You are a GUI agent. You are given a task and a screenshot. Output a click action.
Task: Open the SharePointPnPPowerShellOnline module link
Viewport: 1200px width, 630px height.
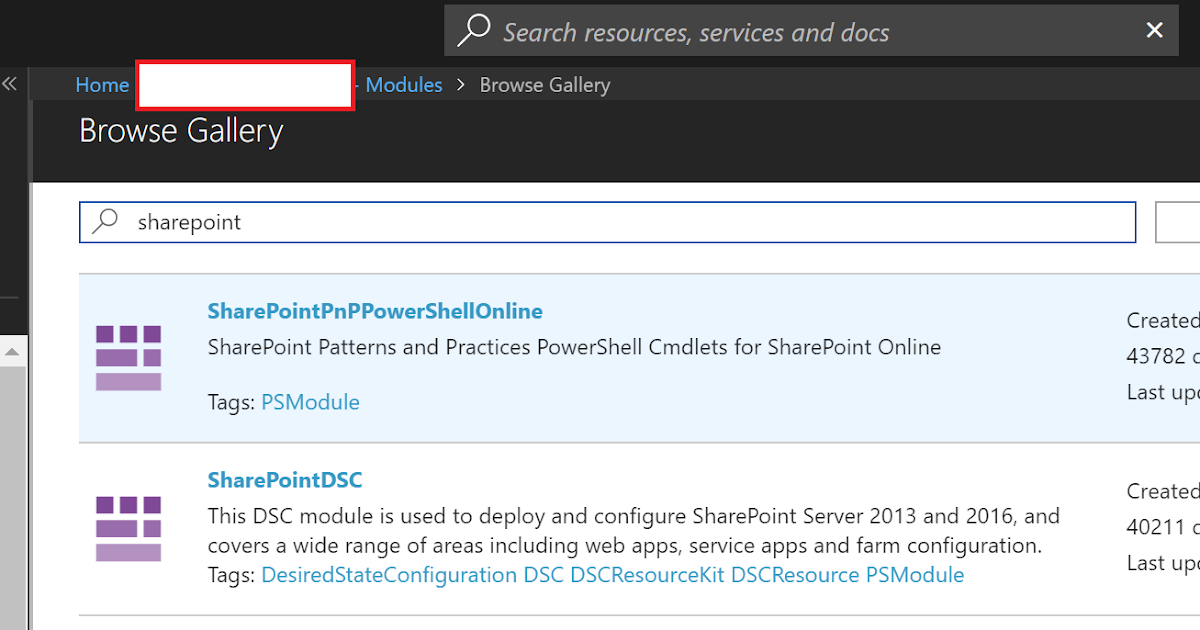375,311
